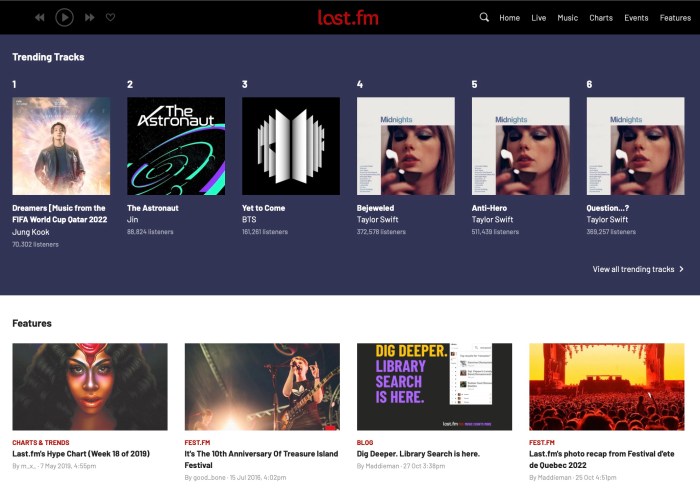Click Maddieman byline under Dig Deeper article
The width and height of the screenshot is (700, 493).
tap(382, 466)
